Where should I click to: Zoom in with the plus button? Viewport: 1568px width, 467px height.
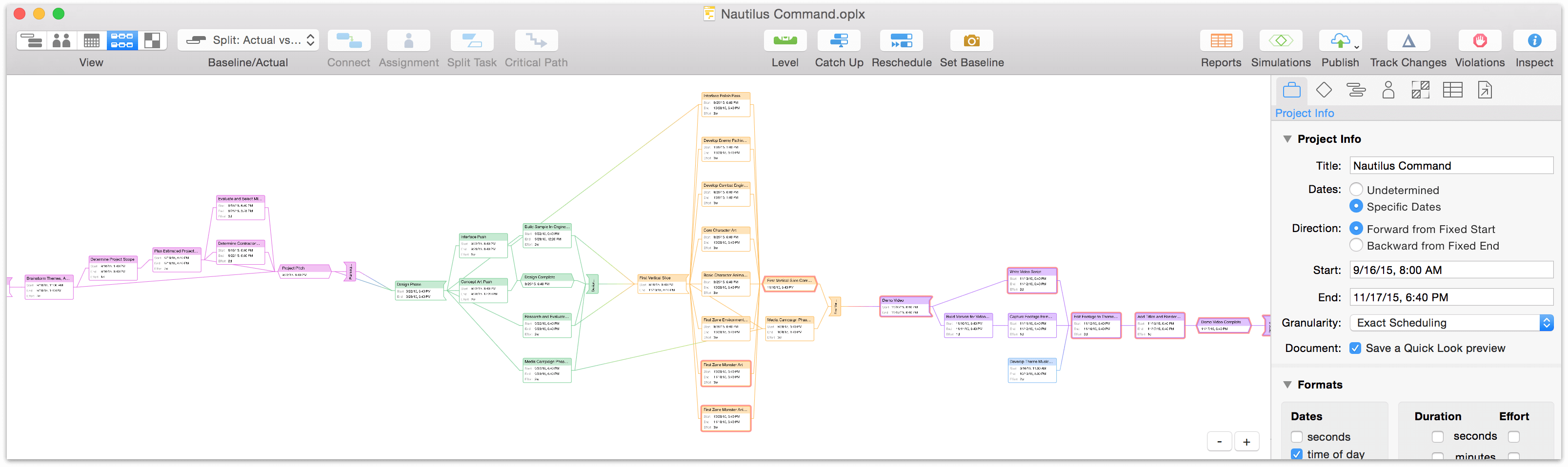(1246, 442)
